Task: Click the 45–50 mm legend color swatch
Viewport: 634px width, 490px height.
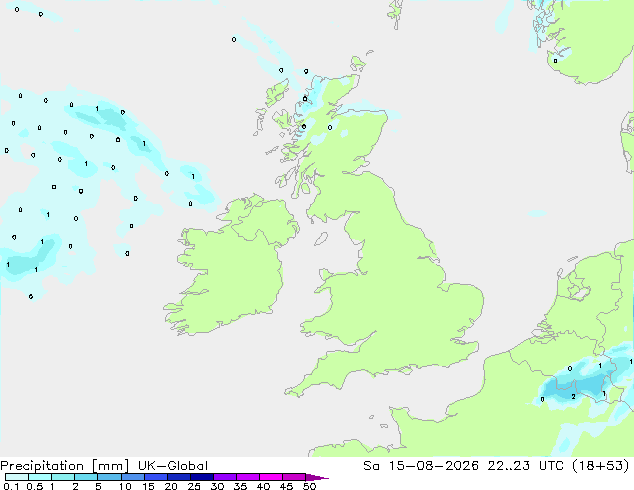Action: click(x=294, y=477)
